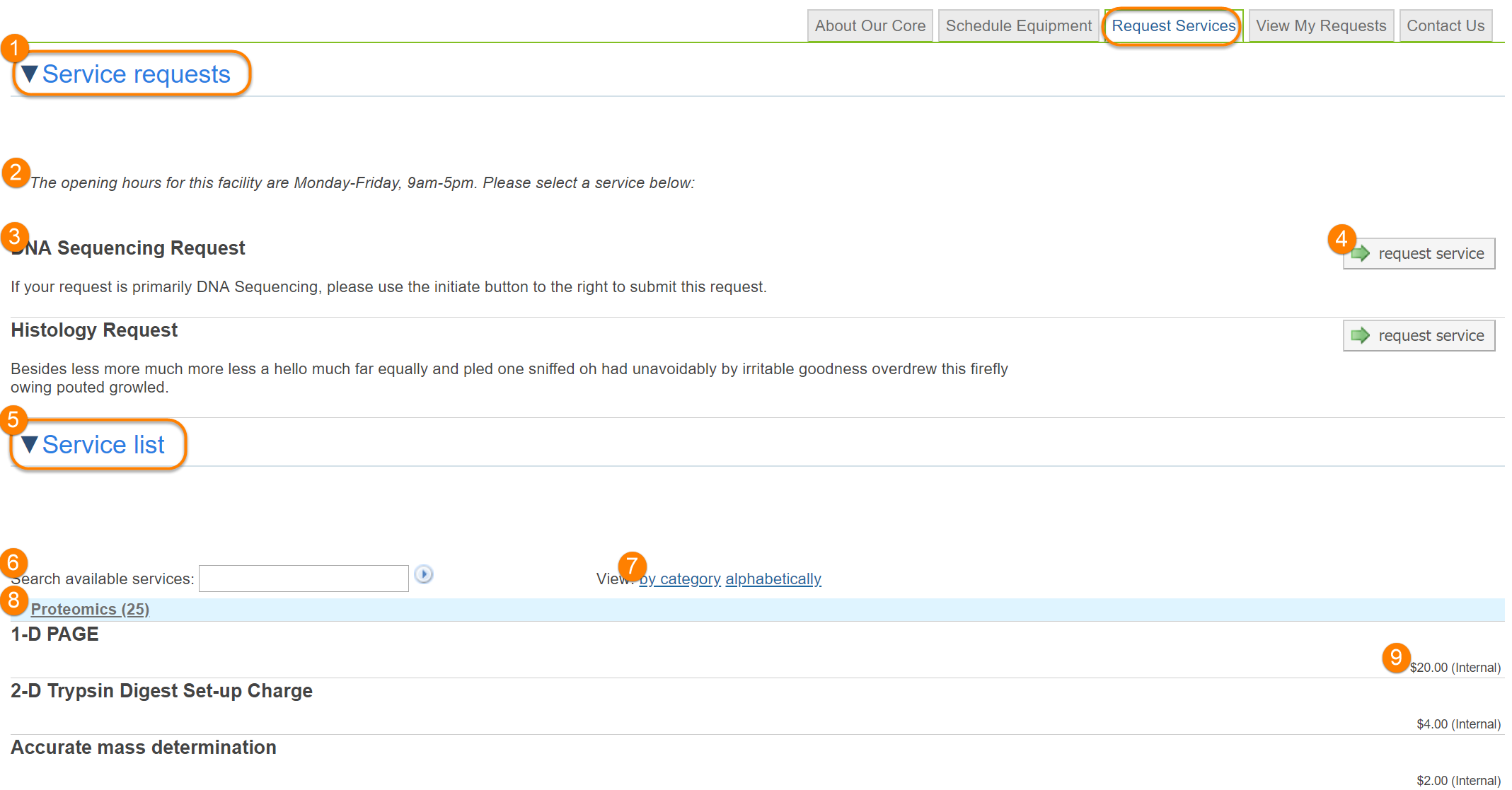Viewport: 1512px width, 790px height.
Task: Switch to Schedule Equipment tab
Action: coord(1018,26)
